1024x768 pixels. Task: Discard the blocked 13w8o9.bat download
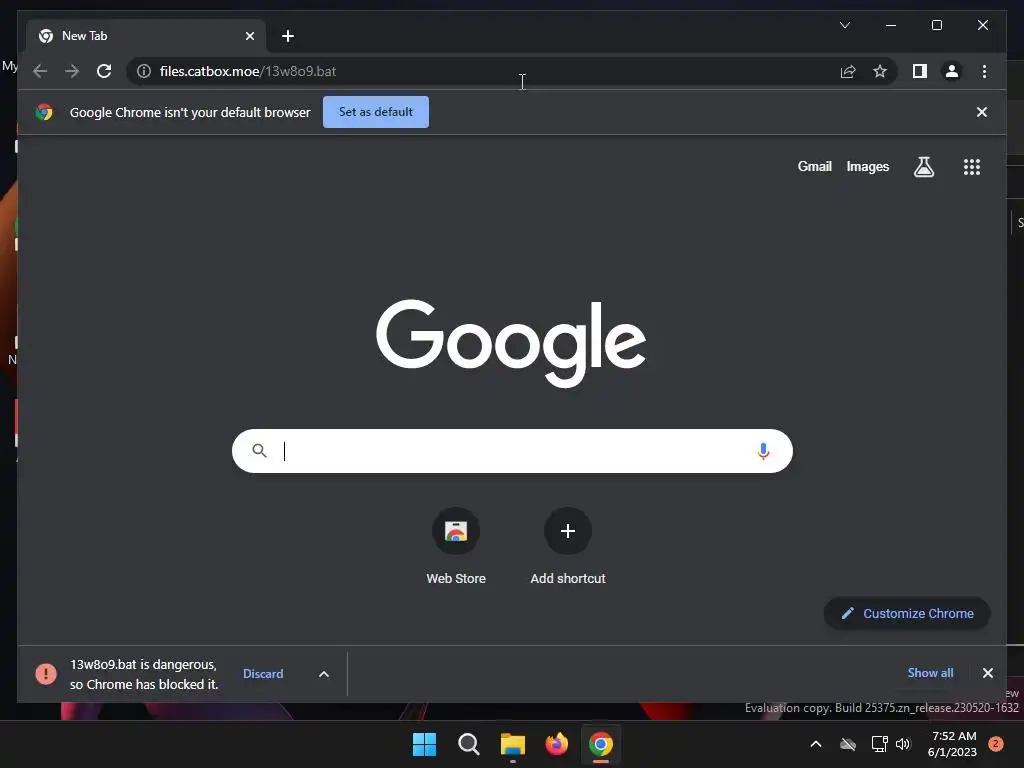pyautogui.click(x=263, y=674)
